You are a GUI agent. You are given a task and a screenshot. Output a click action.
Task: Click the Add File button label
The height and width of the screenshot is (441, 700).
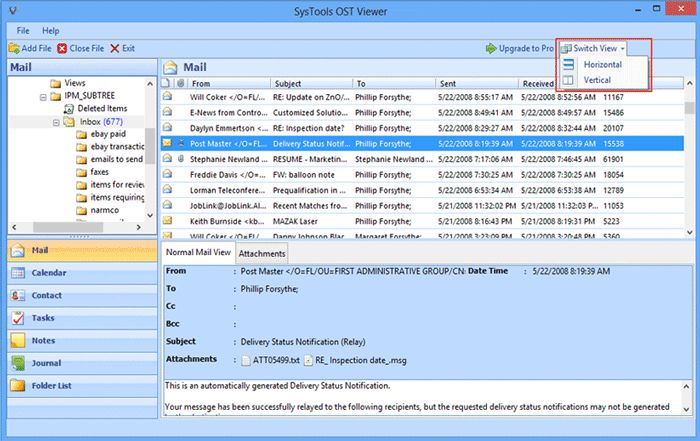pyautogui.click(x=36, y=48)
